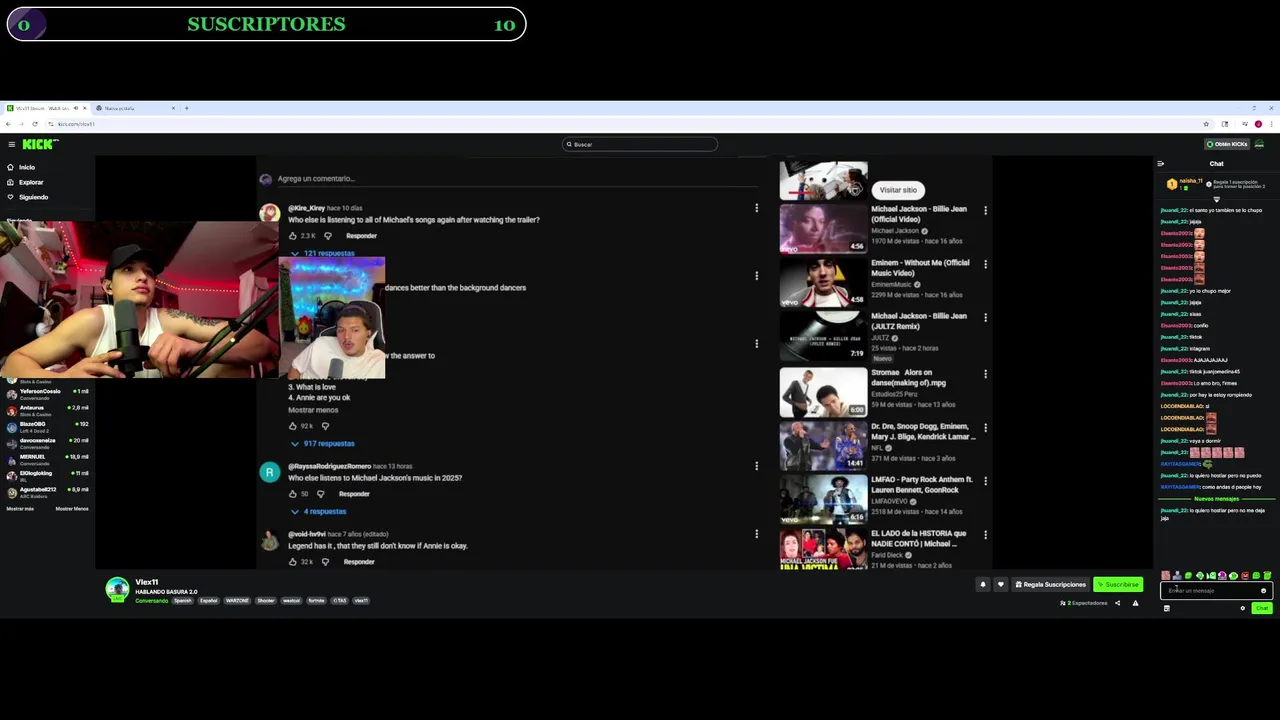
Task: Open options for Billie Jean video
Action: click(x=985, y=211)
